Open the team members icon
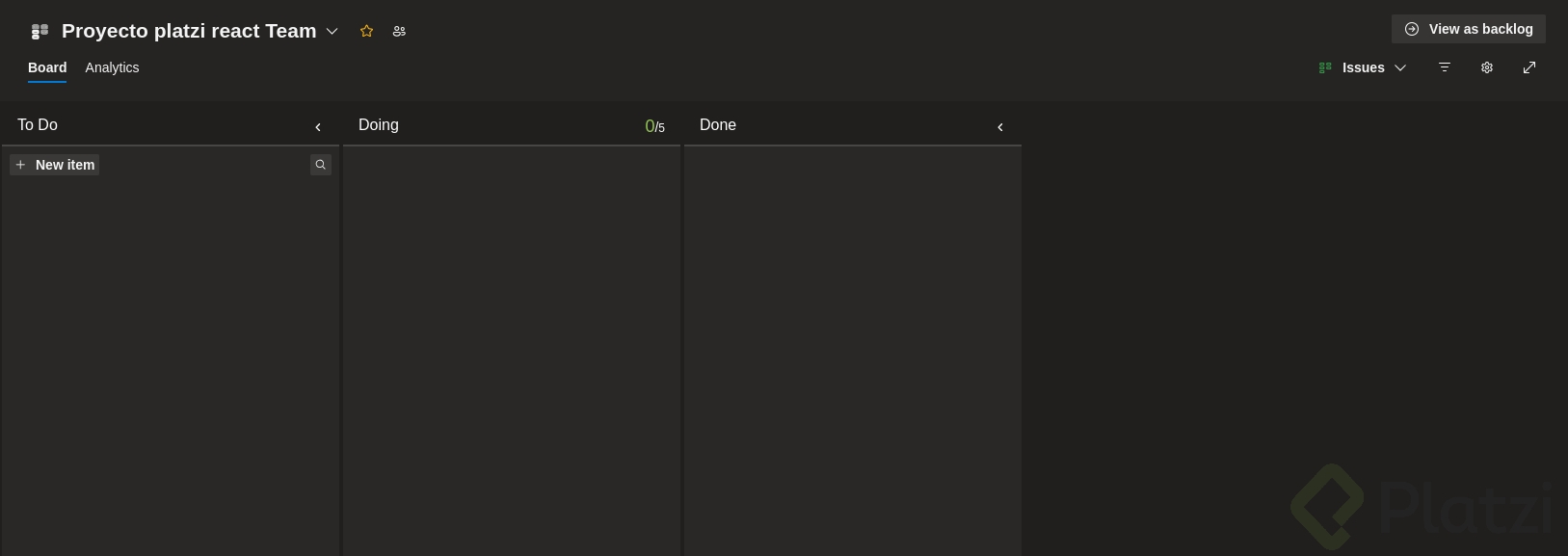The image size is (1568, 556). [399, 31]
